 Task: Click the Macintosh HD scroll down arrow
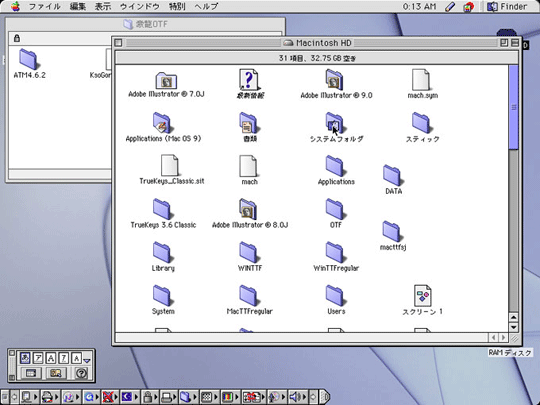click(x=513, y=328)
